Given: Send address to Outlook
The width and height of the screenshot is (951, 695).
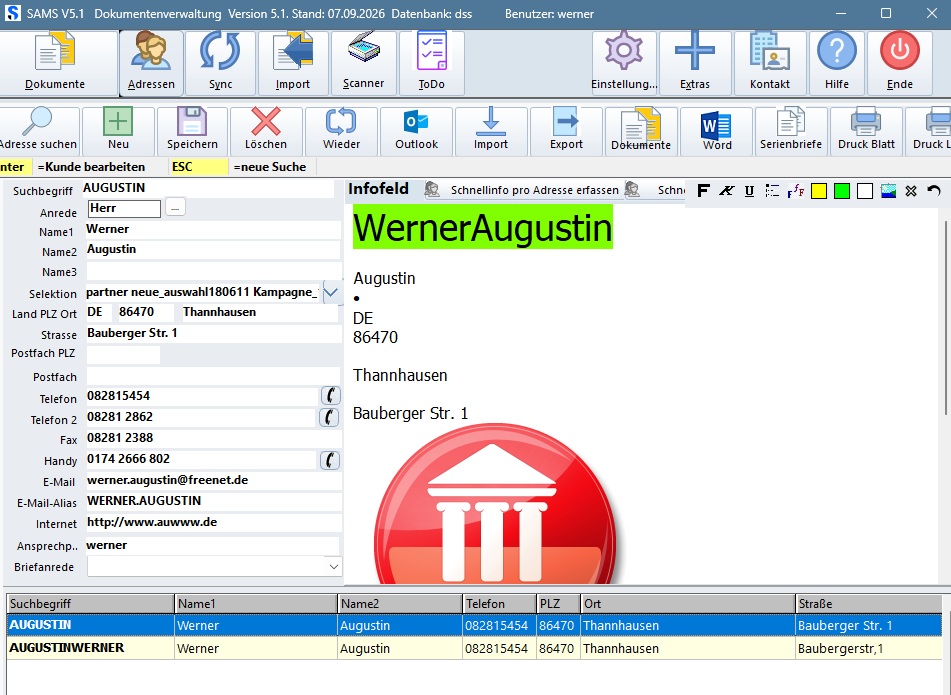Looking at the screenshot, I should (417, 130).
